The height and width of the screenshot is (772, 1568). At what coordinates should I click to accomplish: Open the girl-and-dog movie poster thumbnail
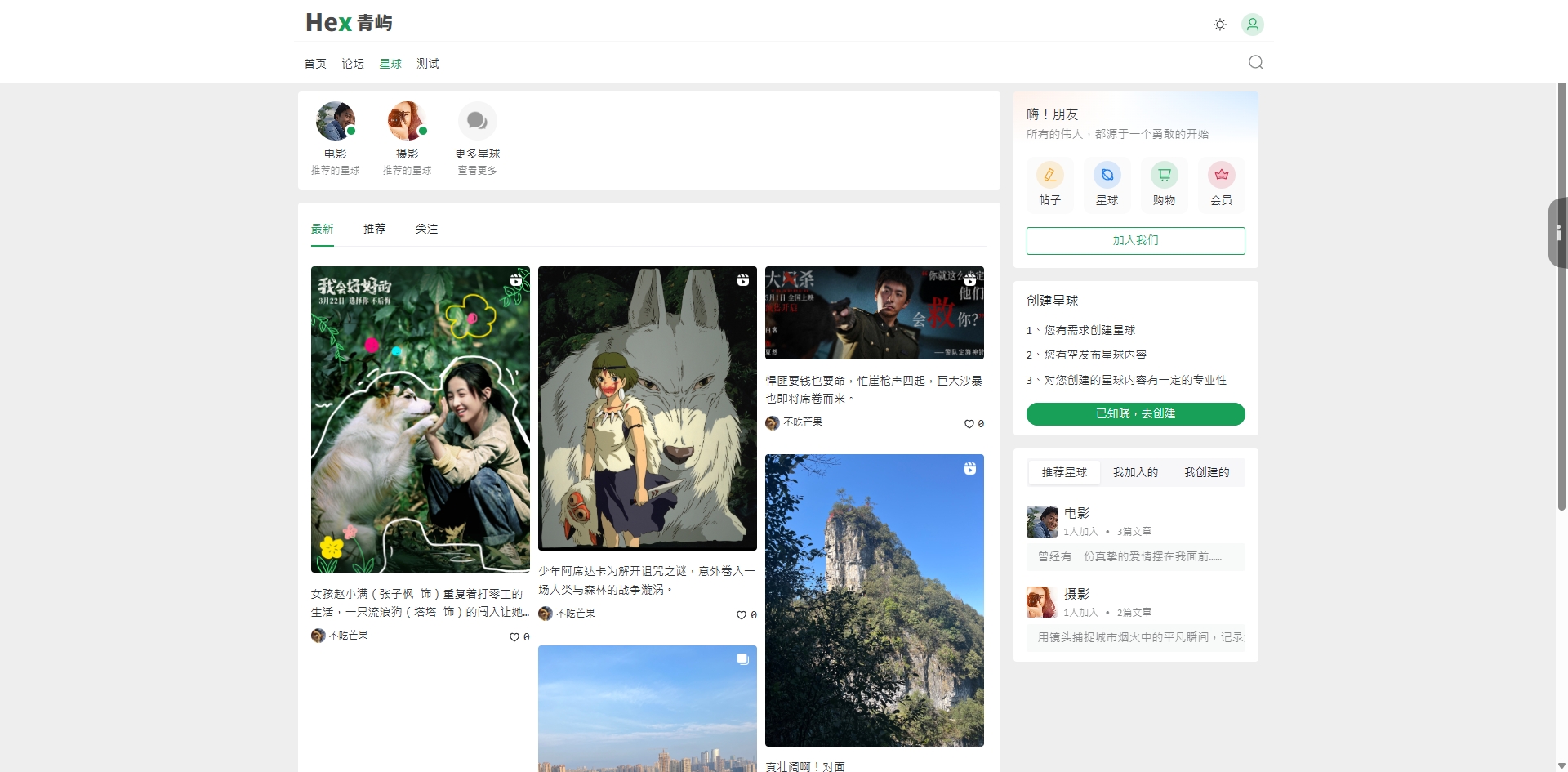click(421, 419)
